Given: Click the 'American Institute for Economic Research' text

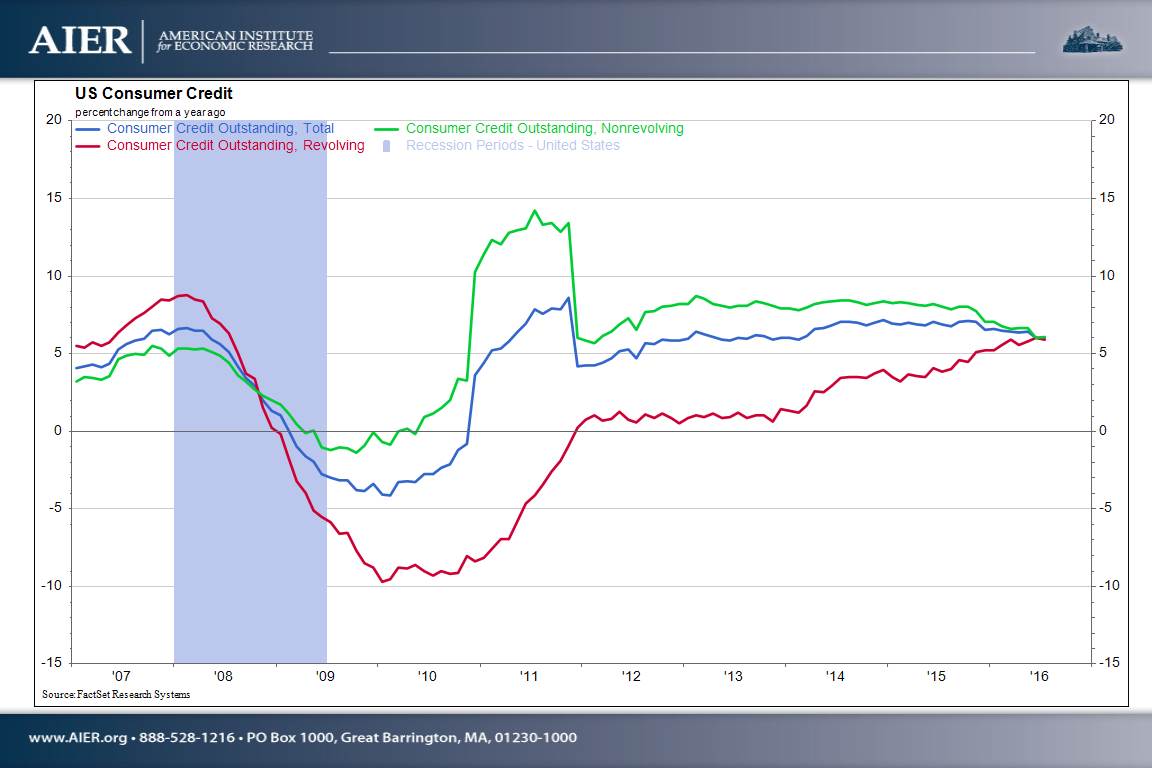Looking at the screenshot, I should [235, 40].
